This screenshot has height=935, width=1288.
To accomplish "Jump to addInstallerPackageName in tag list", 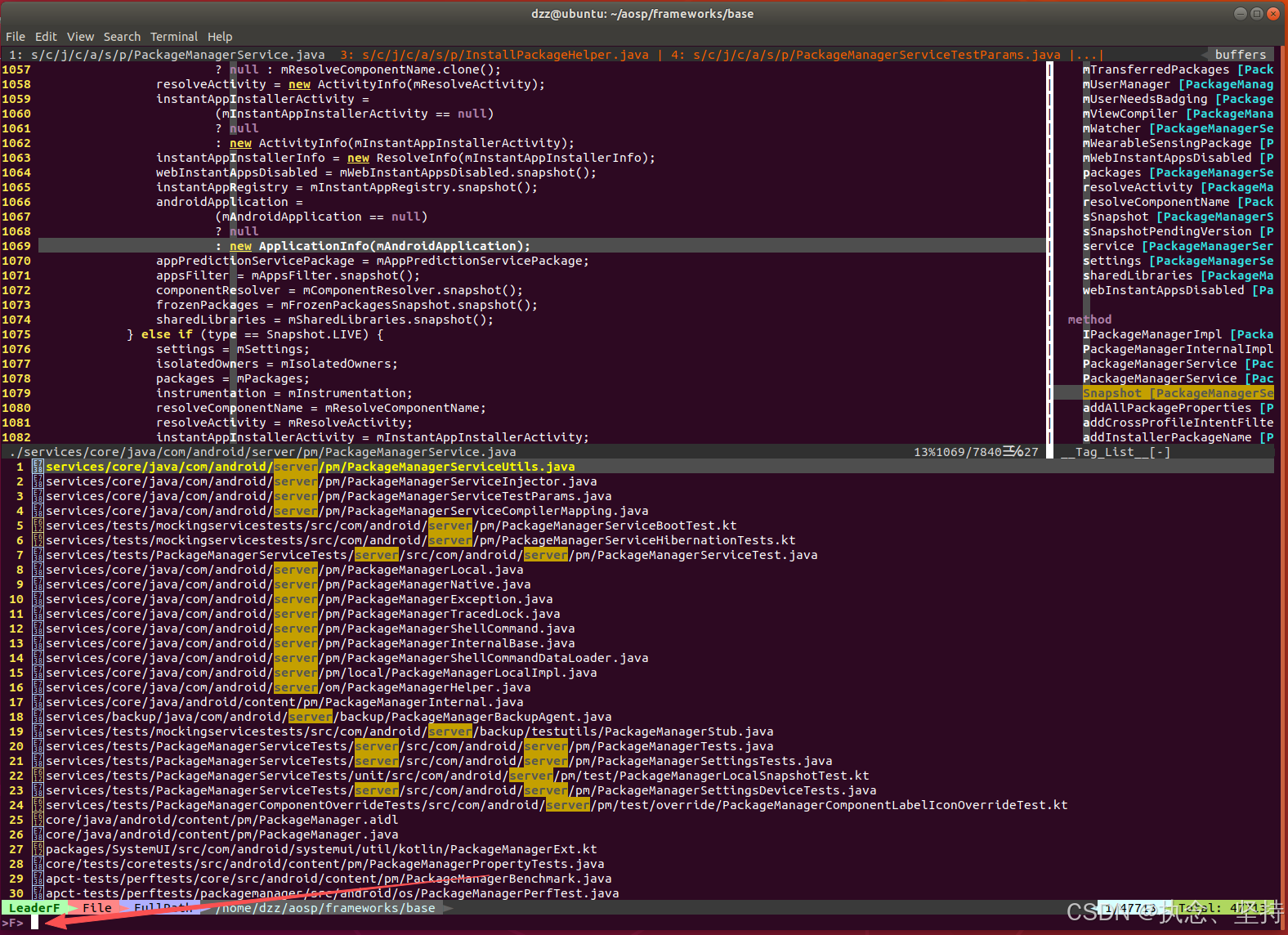I will click(1178, 437).
